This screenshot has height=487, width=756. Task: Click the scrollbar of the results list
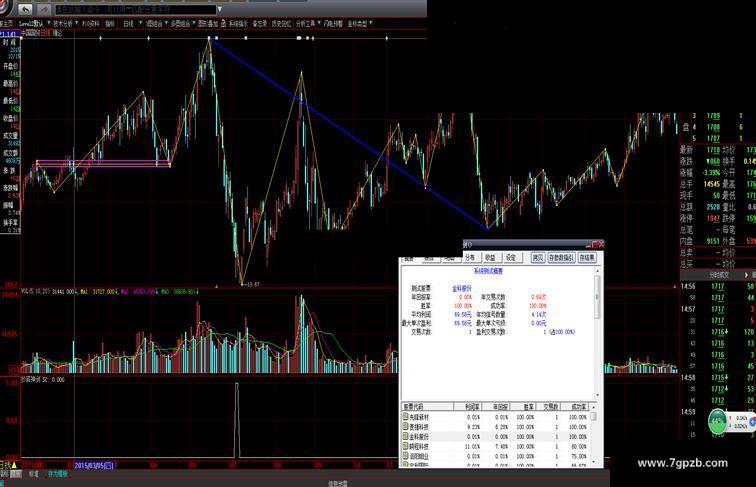[594, 434]
